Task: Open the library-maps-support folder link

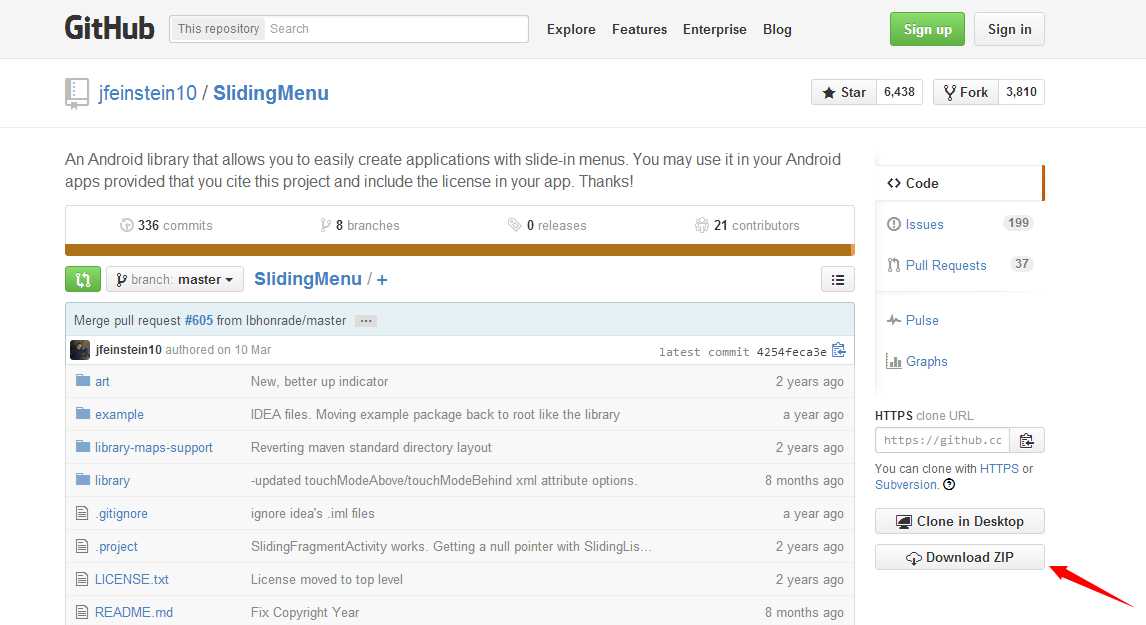Action: tap(153, 447)
